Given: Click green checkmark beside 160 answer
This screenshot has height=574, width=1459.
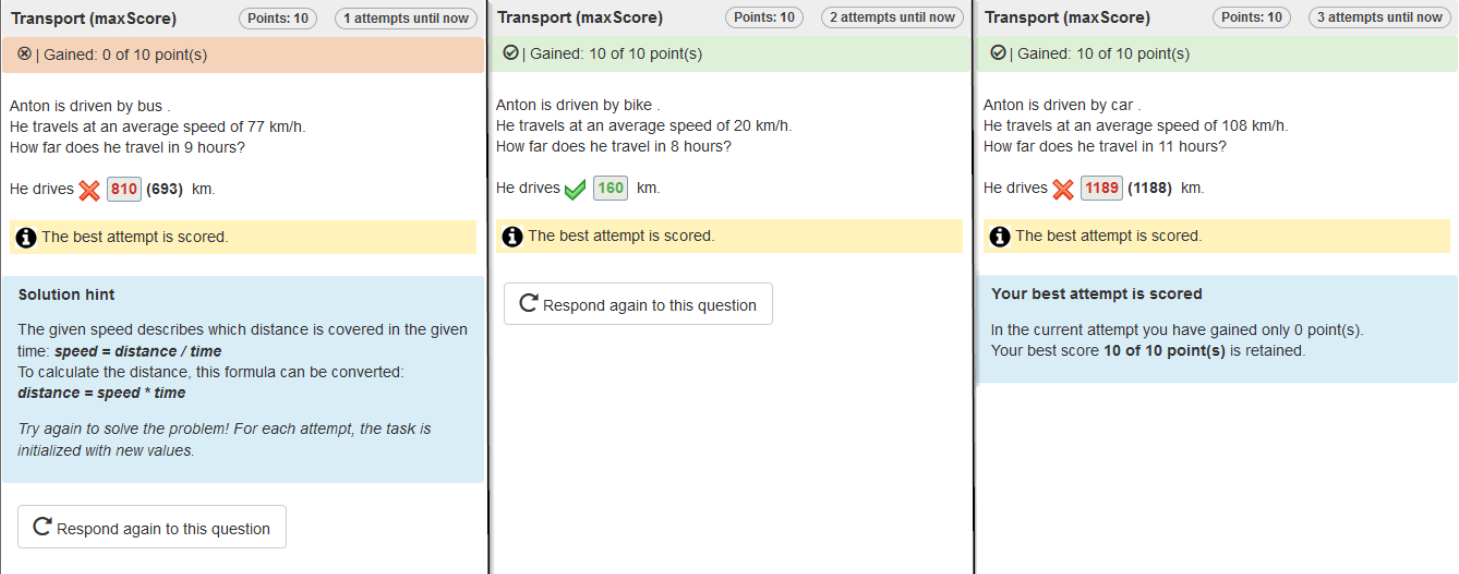Looking at the screenshot, I should [574, 189].
